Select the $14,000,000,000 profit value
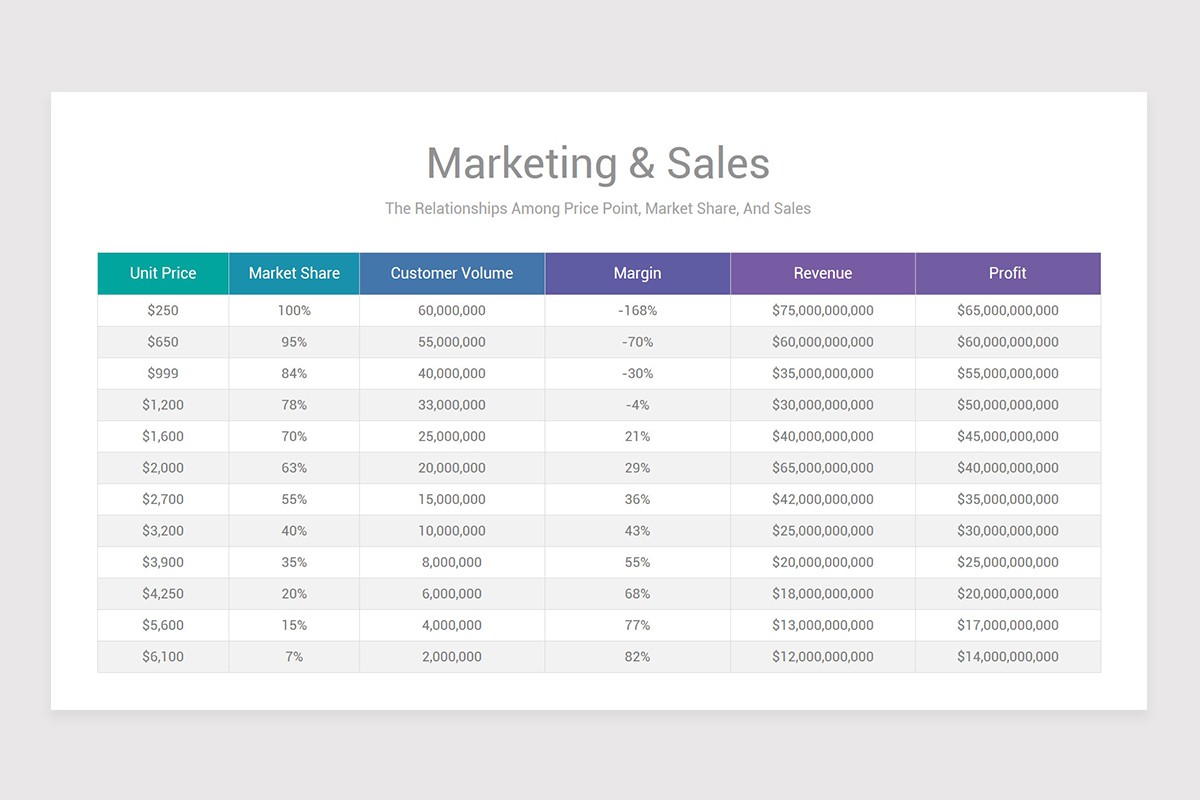 pyautogui.click(x=1007, y=656)
